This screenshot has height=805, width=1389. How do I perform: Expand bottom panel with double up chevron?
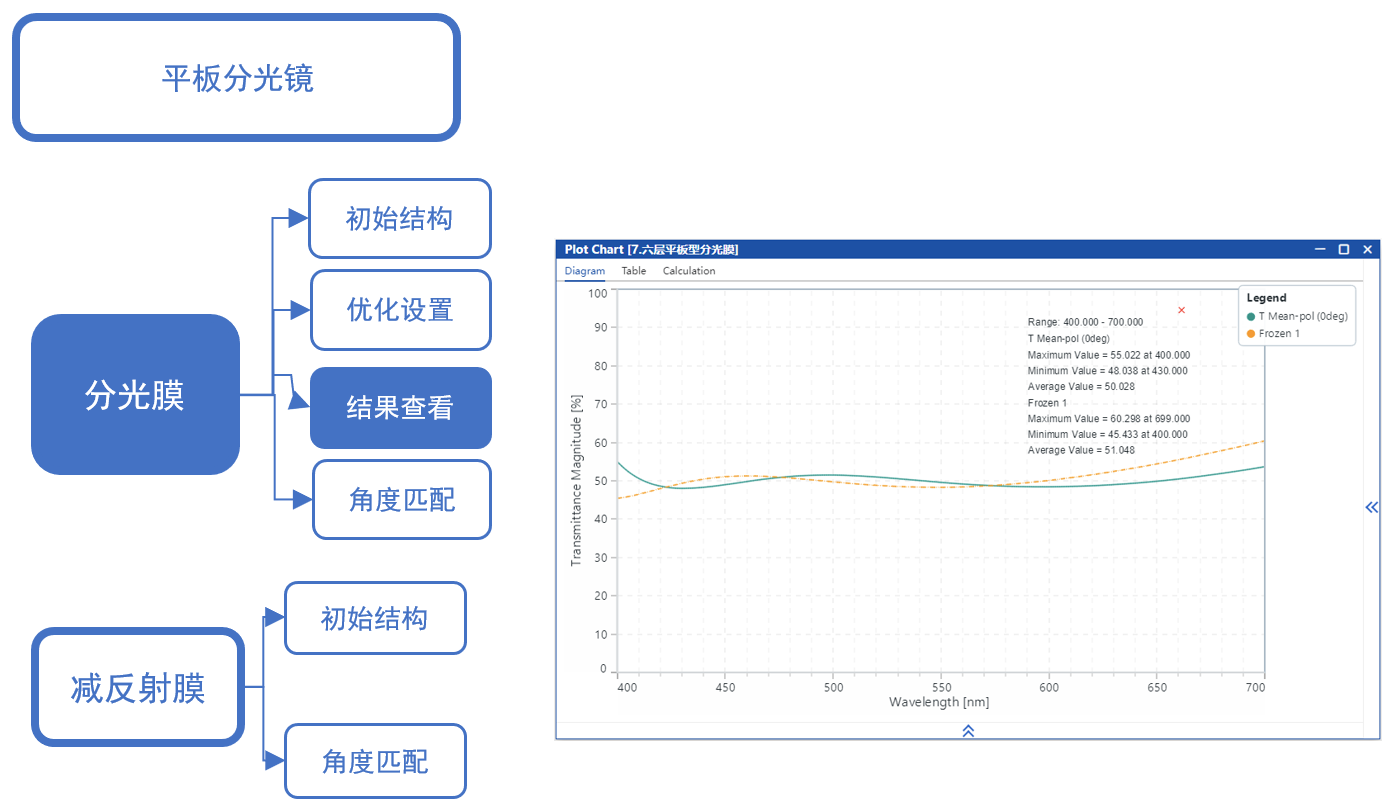[968, 731]
